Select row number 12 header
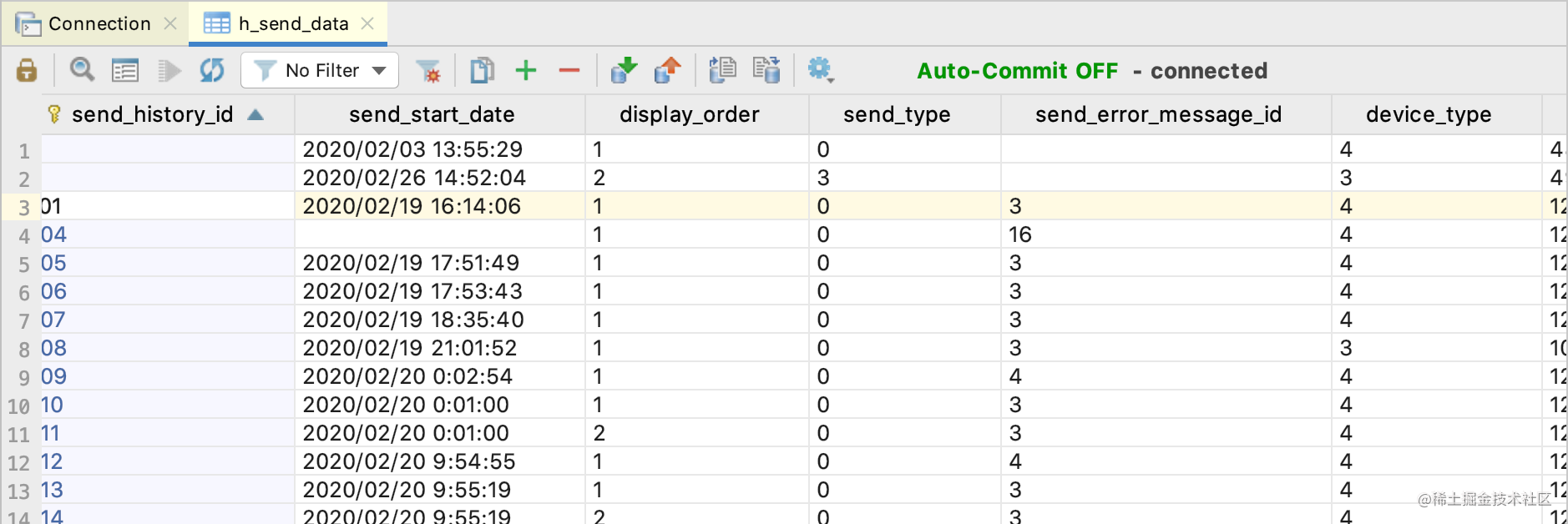This screenshot has width=1568, height=524. coord(22,463)
